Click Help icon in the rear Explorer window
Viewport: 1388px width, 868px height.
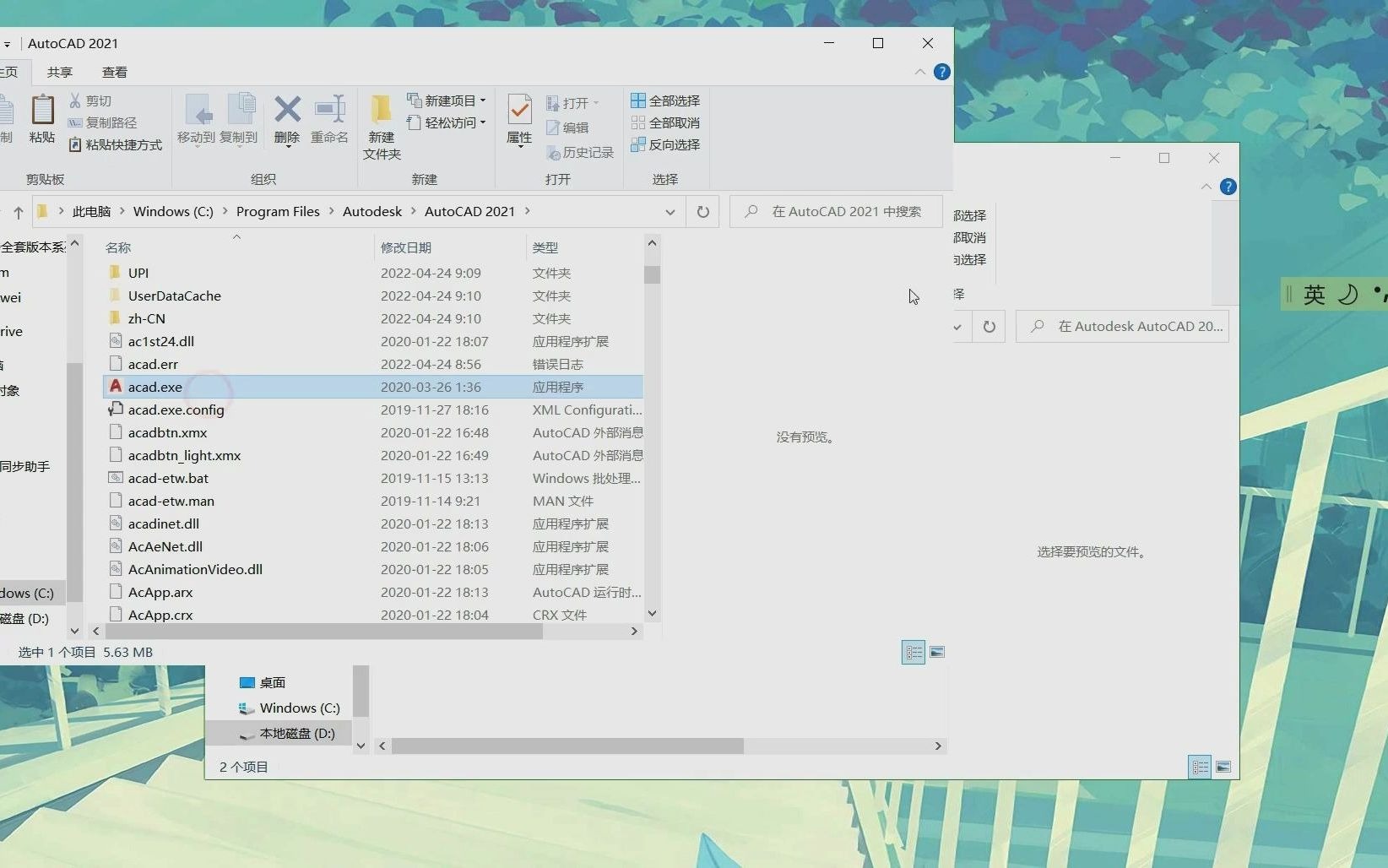point(1228,187)
